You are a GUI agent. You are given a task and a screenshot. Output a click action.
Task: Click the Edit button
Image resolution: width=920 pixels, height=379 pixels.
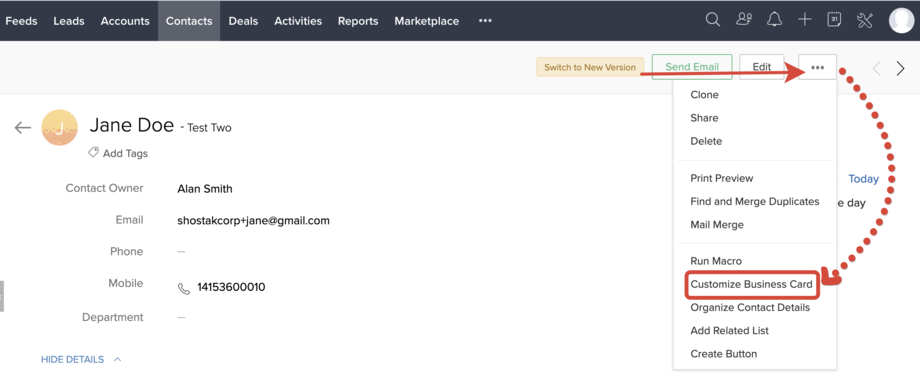coord(762,67)
